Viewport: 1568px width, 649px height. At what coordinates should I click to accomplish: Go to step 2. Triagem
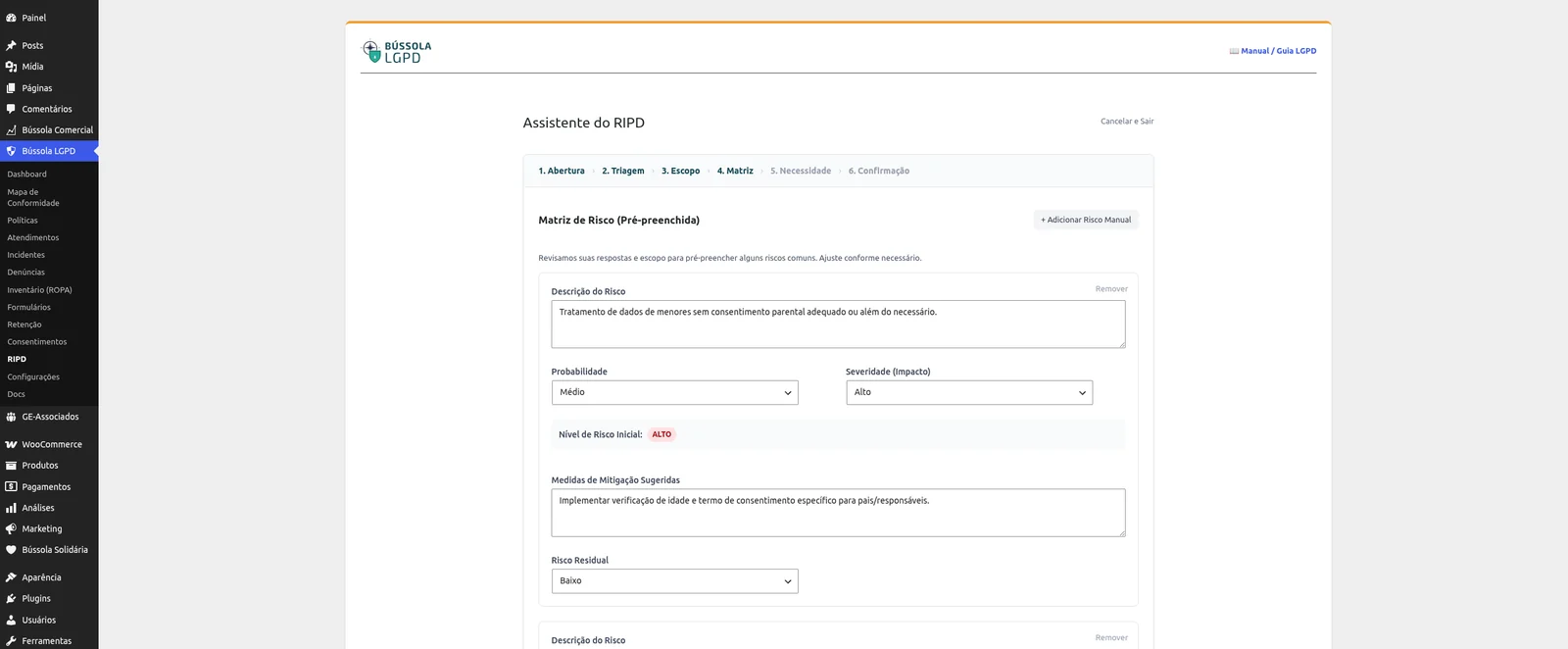click(623, 171)
